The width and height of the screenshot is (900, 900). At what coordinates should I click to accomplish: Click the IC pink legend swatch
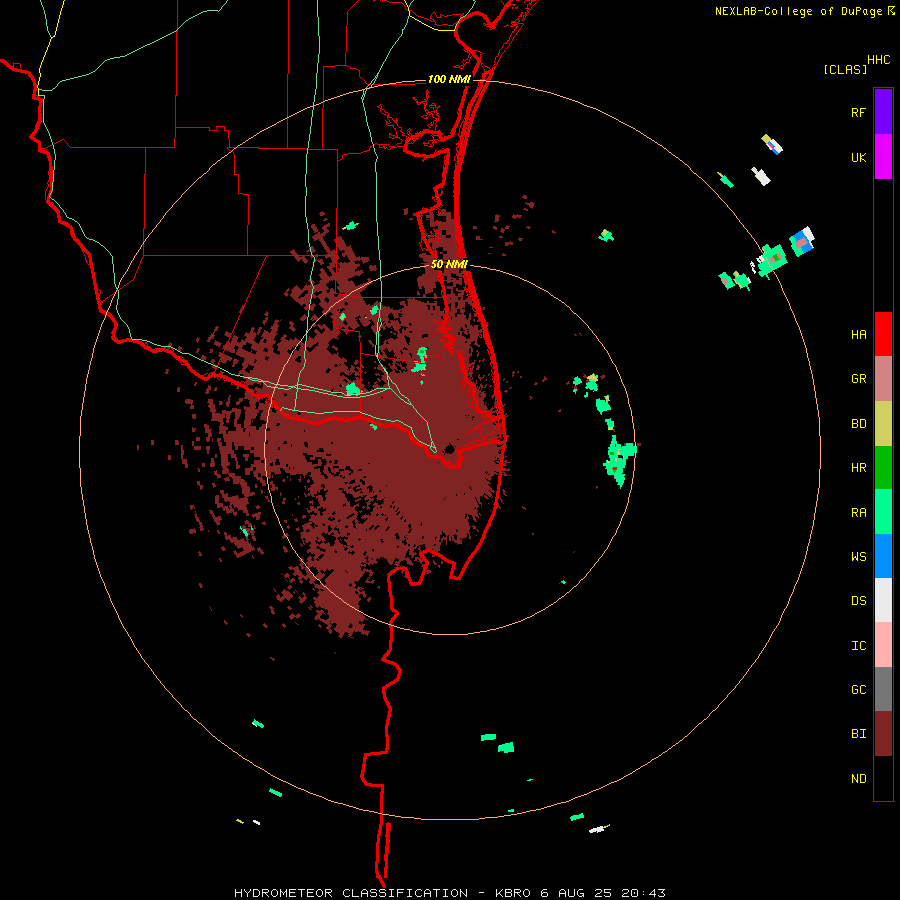(x=883, y=645)
